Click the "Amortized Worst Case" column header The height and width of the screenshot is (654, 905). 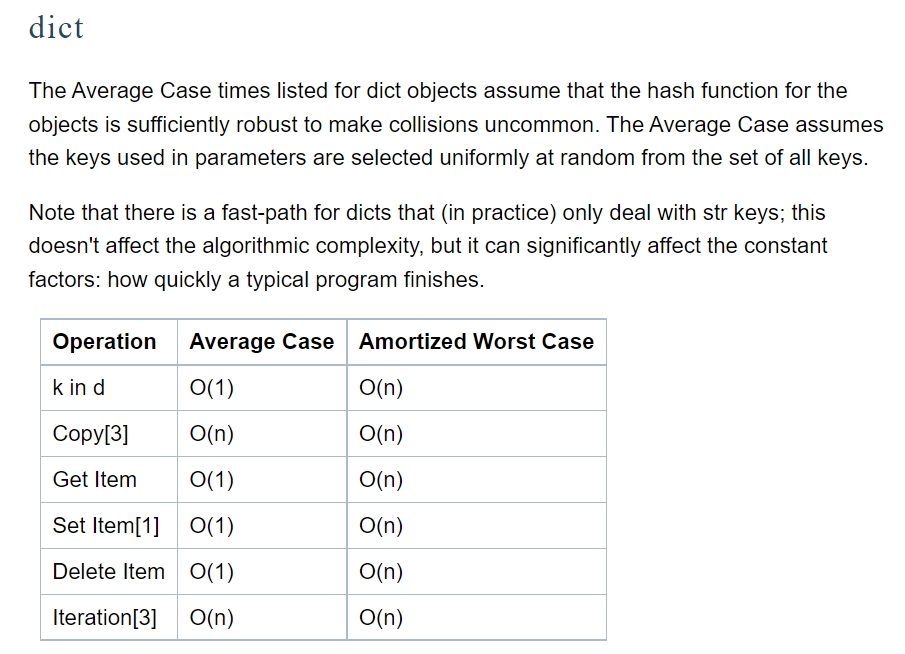tap(476, 342)
